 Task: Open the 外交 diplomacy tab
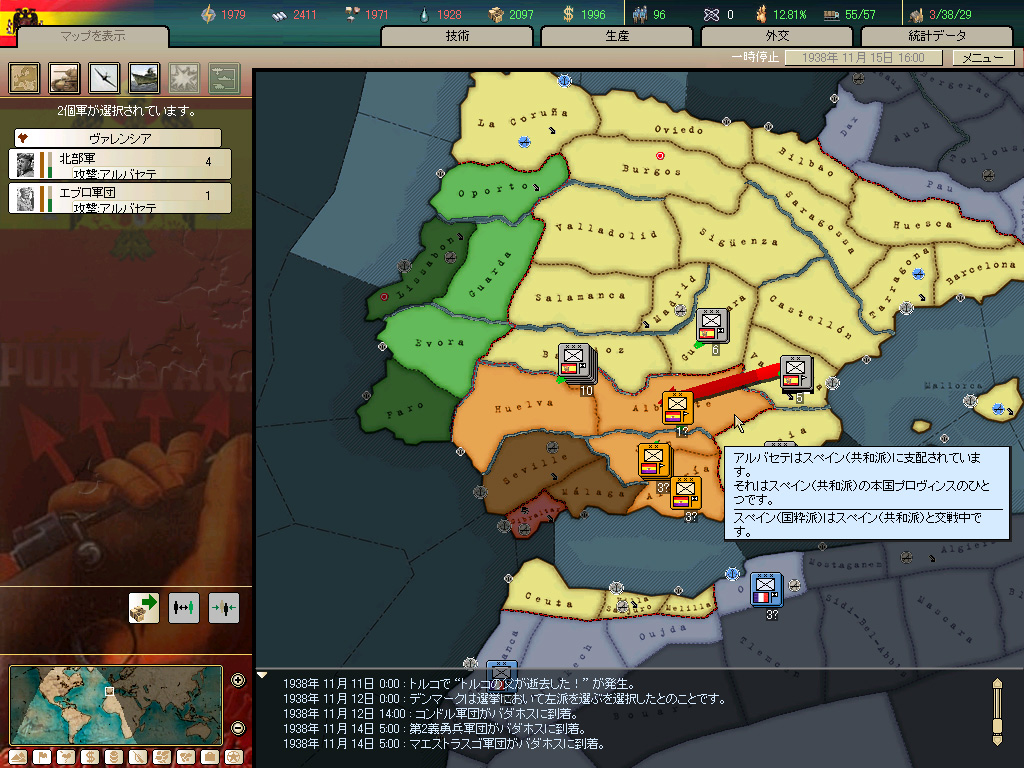[776, 36]
